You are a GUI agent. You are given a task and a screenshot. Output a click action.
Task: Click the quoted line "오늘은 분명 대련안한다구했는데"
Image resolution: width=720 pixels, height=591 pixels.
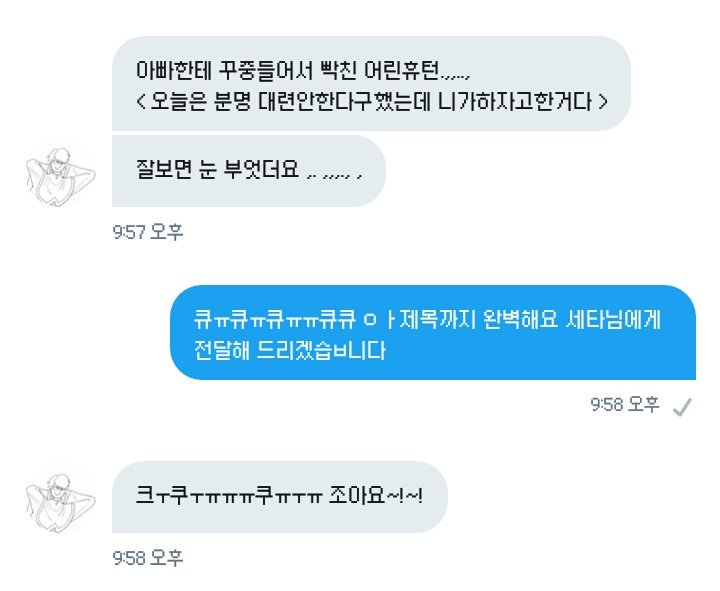(x=290, y=101)
